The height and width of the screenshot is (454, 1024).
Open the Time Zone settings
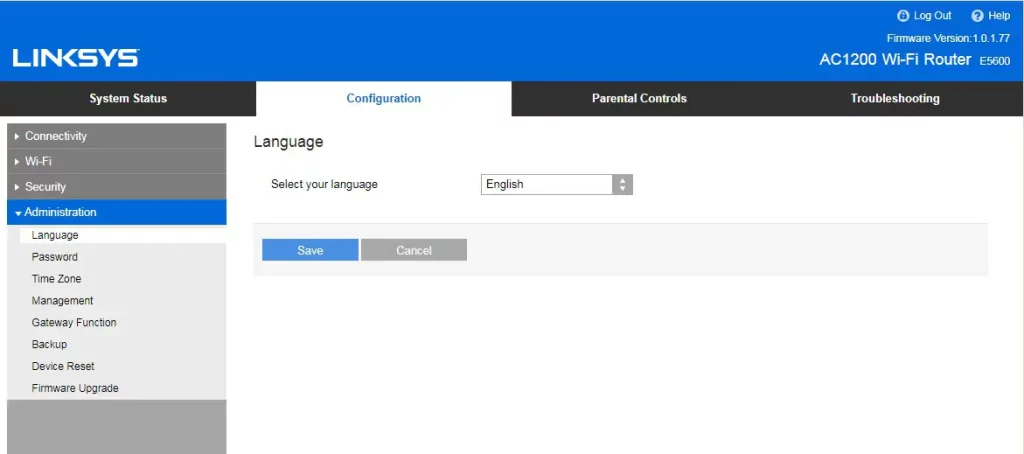pyautogui.click(x=57, y=279)
